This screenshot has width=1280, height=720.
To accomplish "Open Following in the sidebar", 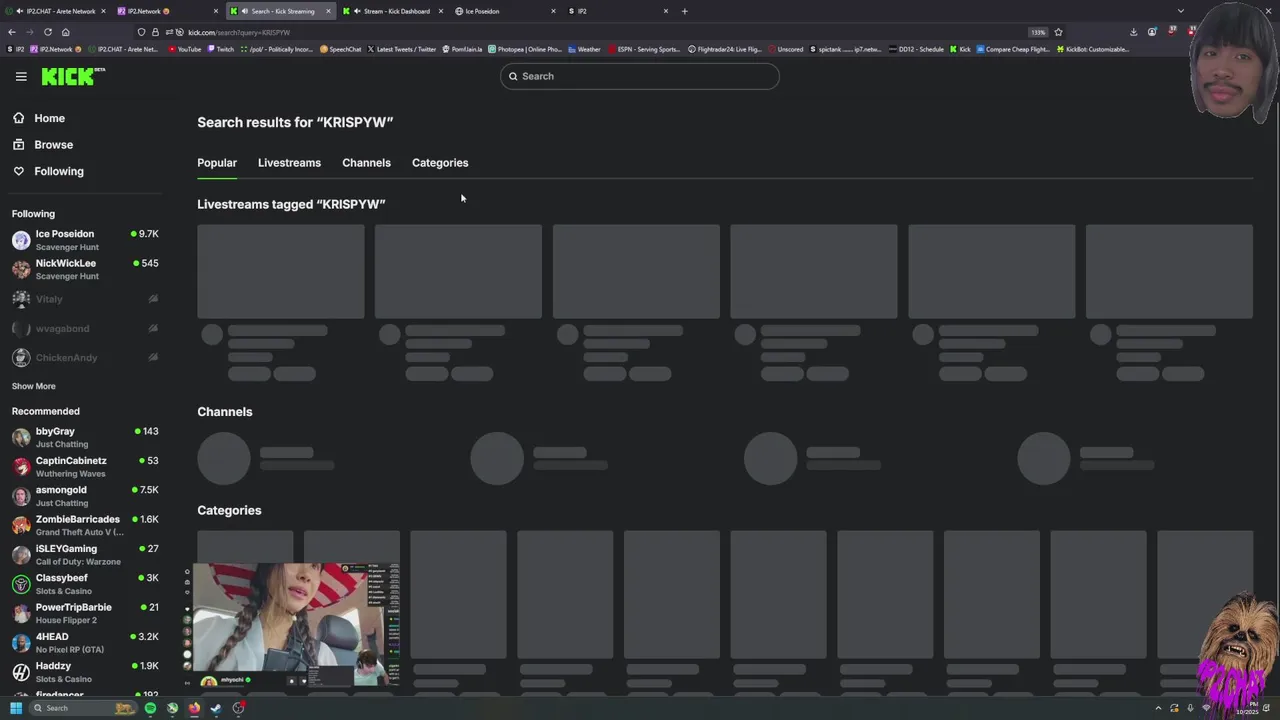I will [x=59, y=171].
